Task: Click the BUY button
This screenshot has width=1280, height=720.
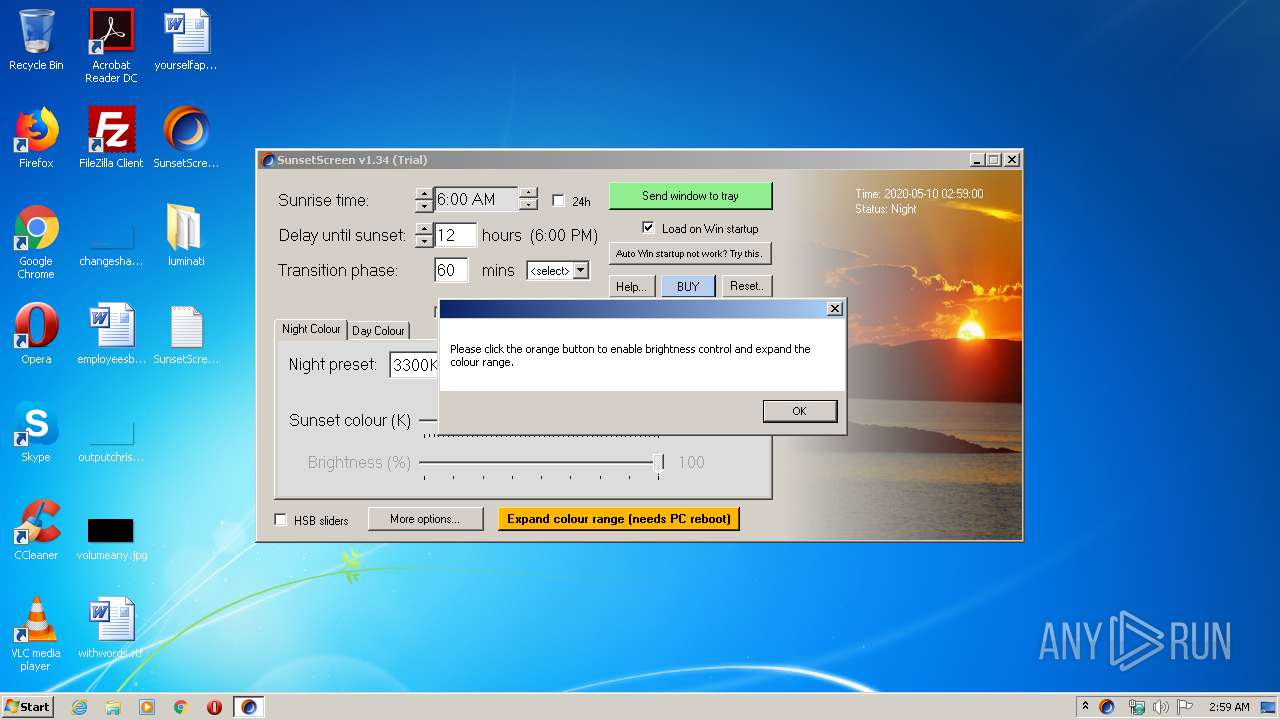Action: point(688,286)
